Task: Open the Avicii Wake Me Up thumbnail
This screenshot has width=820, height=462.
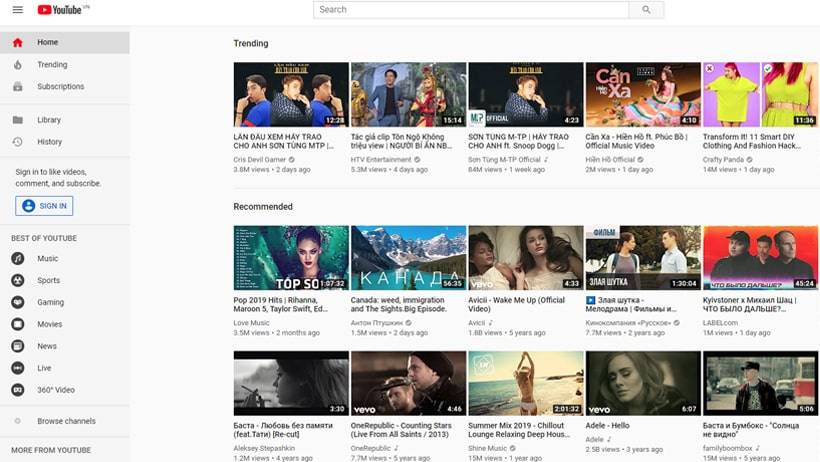Action: click(525, 258)
